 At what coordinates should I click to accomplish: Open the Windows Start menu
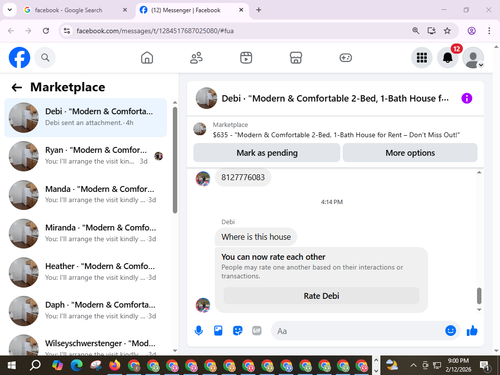11,365
